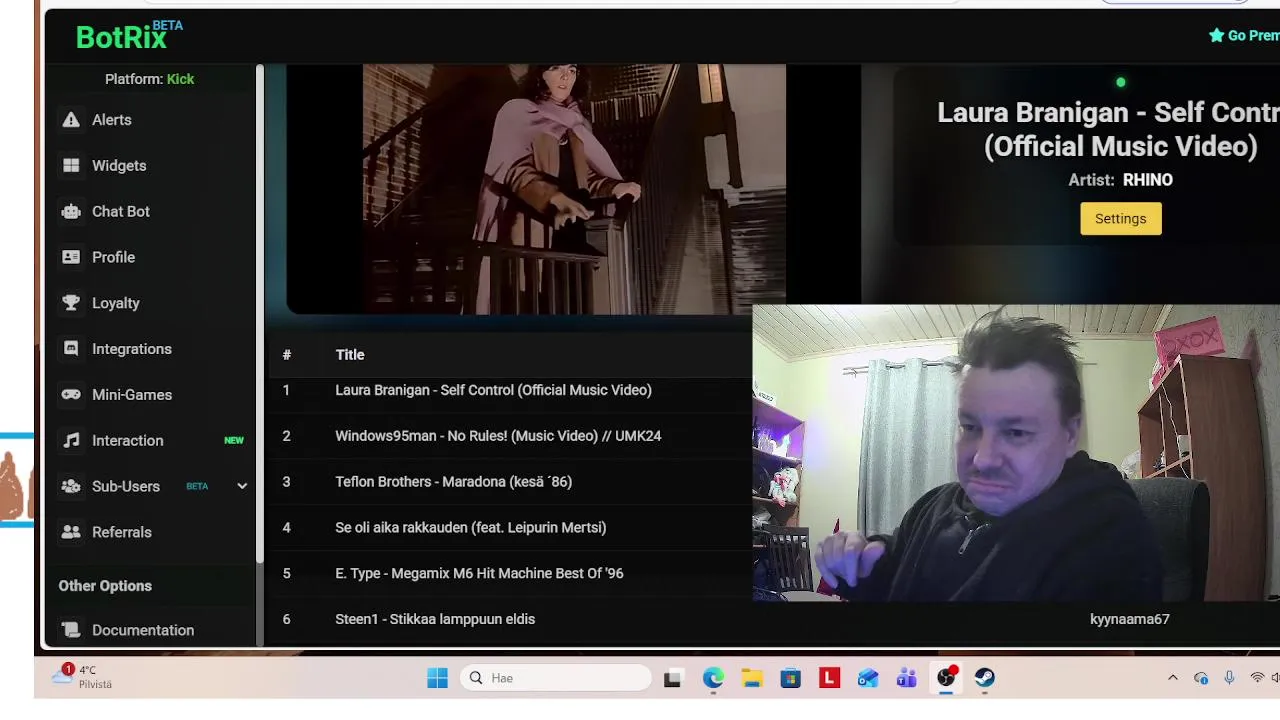Click the Windows search box Hae
Viewport: 1280px width, 720px height.
(556, 678)
